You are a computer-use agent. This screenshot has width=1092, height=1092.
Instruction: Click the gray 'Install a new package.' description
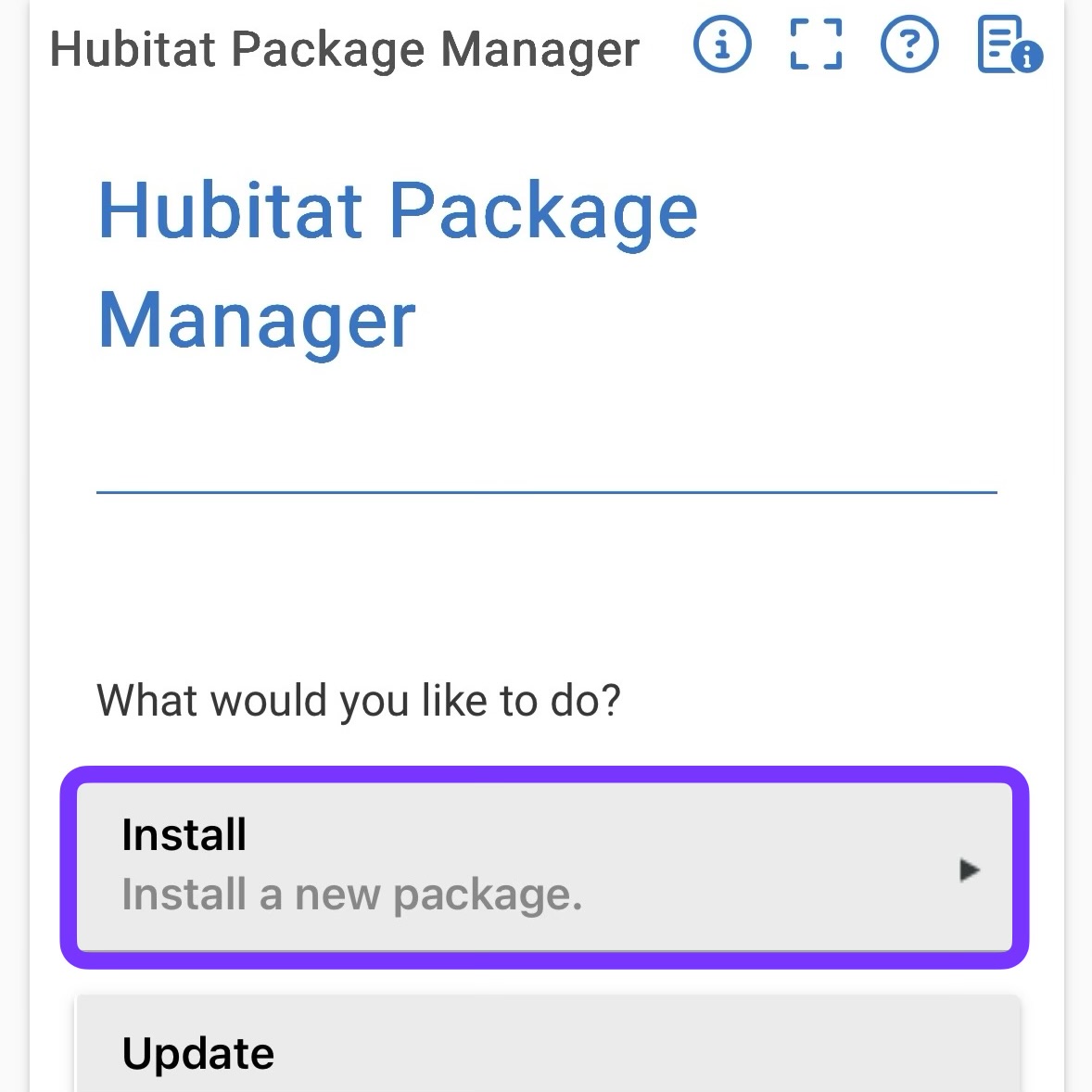coord(351,895)
